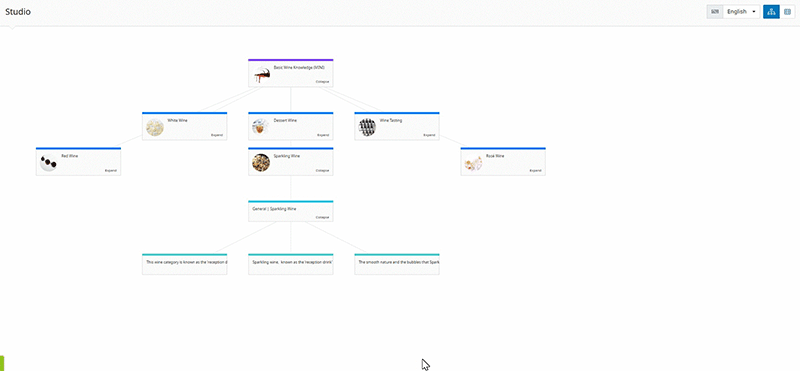Click the flag icon beside the language selector
Image resolution: width=800 pixels, height=371 pixels.
click(715, 12)
